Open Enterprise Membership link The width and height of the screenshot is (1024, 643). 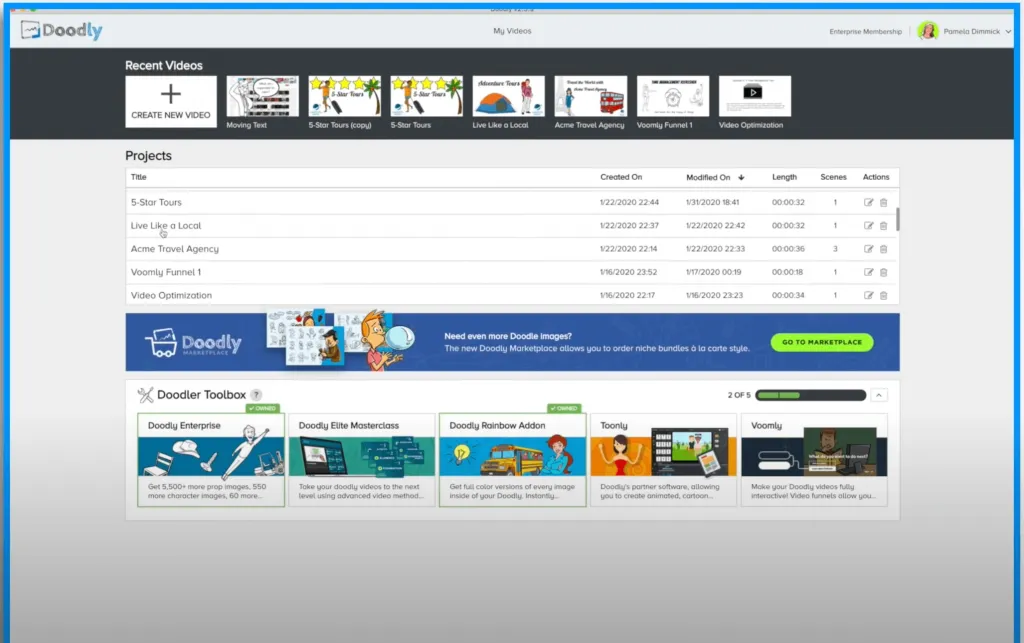coord(865,31)
